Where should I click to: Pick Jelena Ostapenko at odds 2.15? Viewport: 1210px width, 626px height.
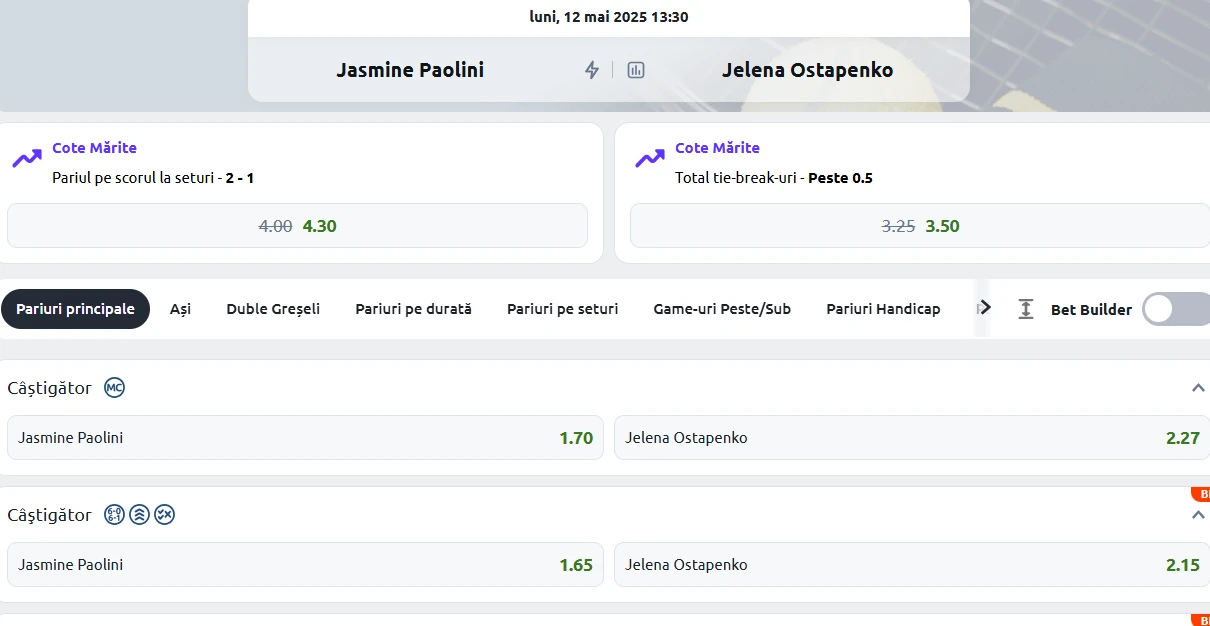(x=912, y=565)
